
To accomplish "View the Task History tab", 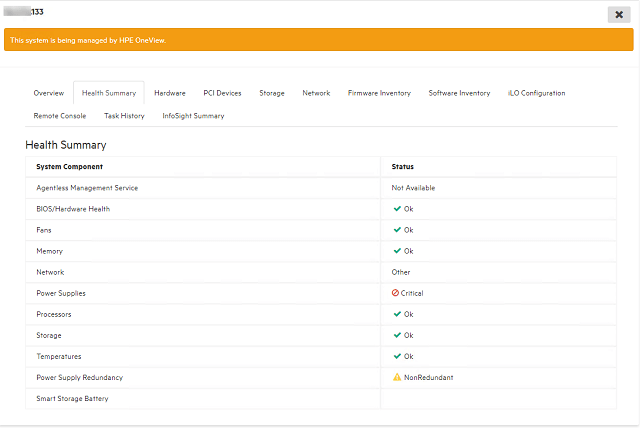I will pyautogui.click(x=124, y=116).
